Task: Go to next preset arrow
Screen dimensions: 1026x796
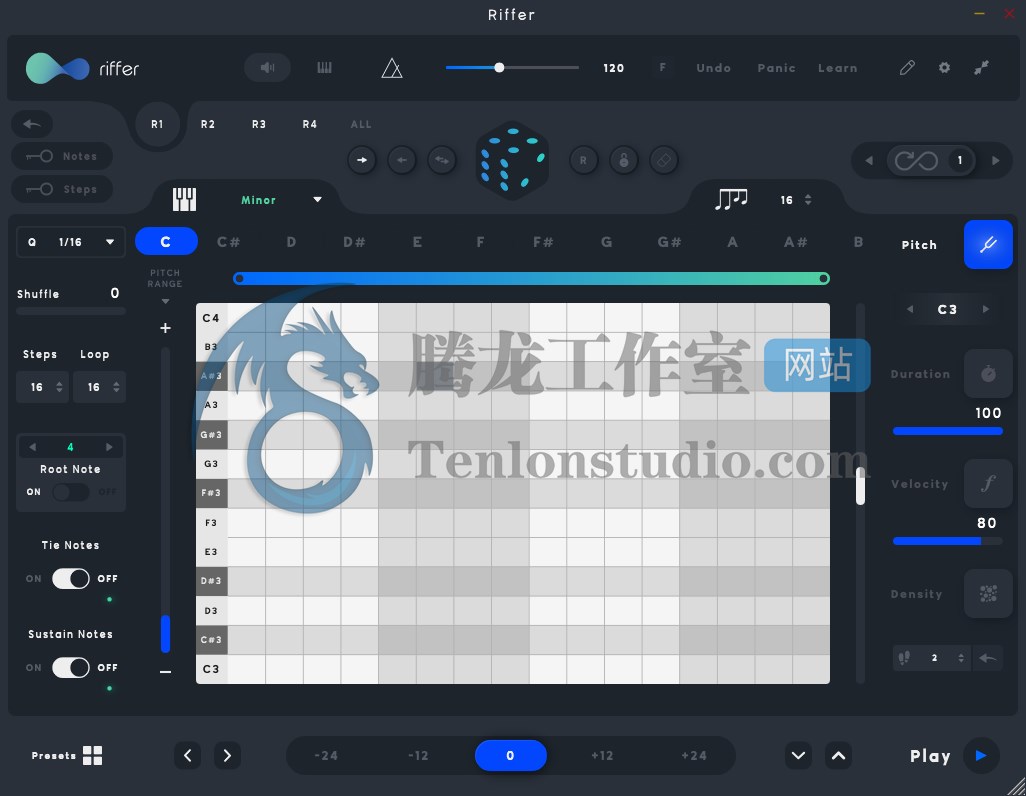Action: tap(227, 755)
